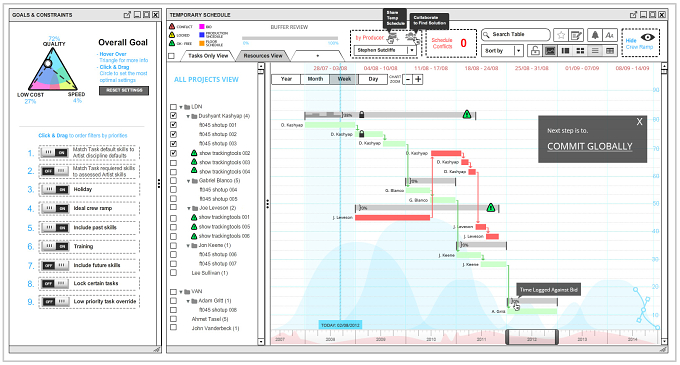
Task: Click the 2012 timeline range handle
Action: click(x=532, y=338)
